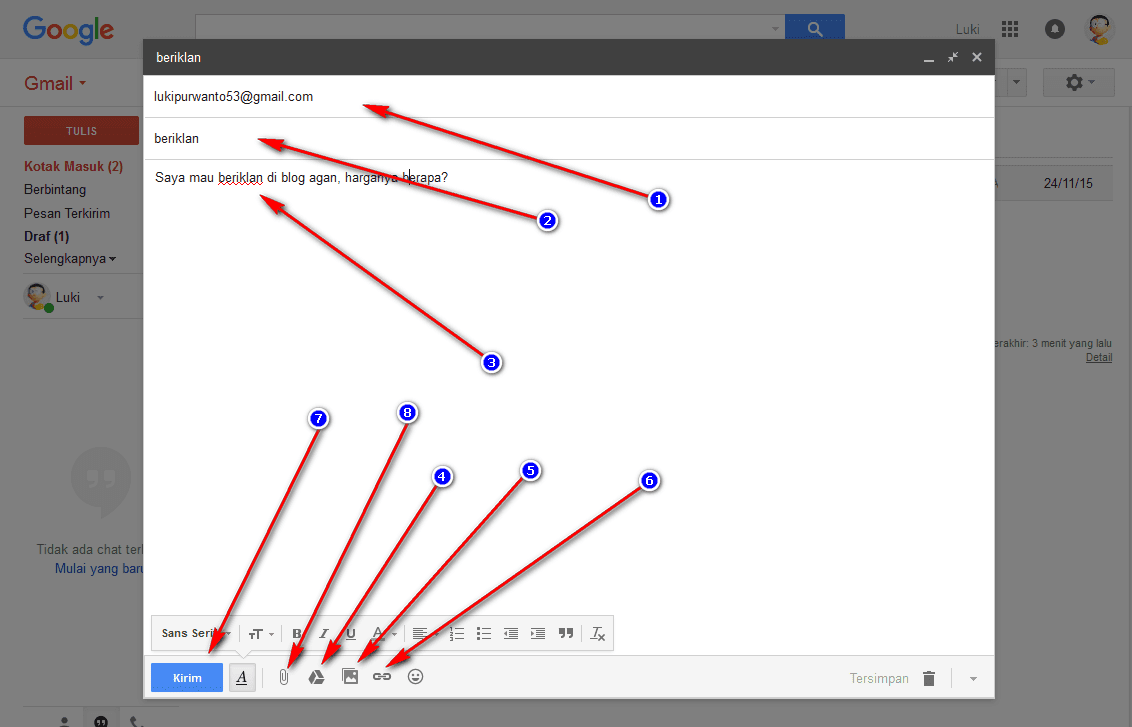This screenshot has width=1132, height=727.
Task: Click the TULIS compose button
Action: 81,131
